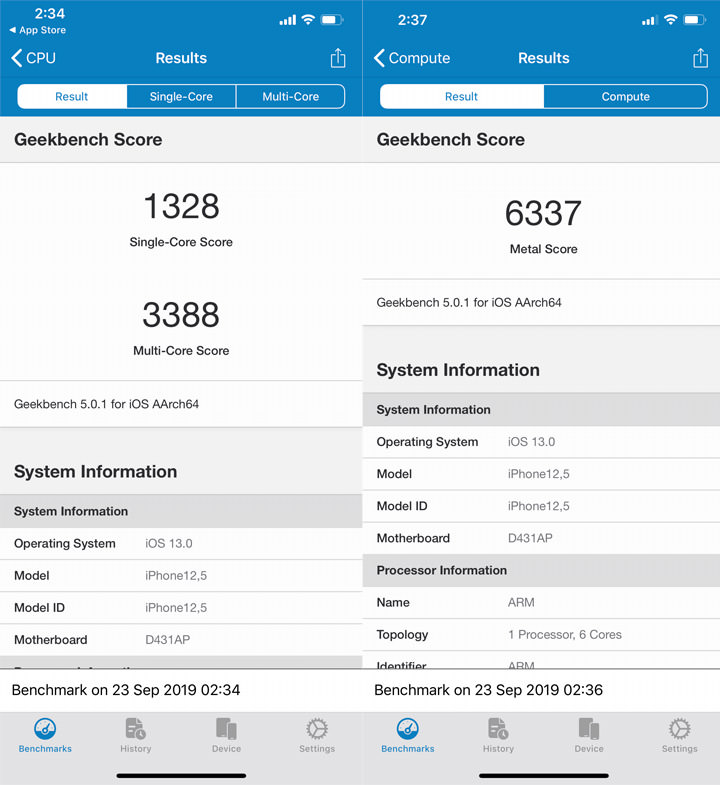Viewport: 720px width, 785px height.
Task: Tap cellular signal icon in right status bar
Action: tap(650, 21)
